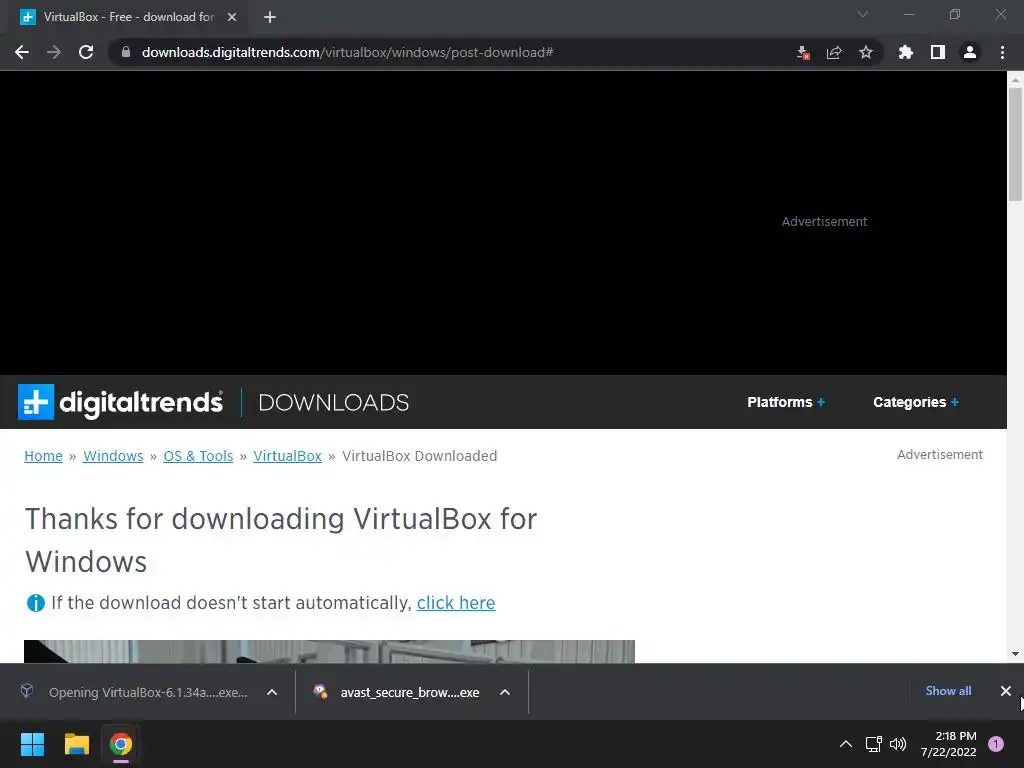The height and width of the screenshot is (768, 1024).
Task: Close the downloads bar
Action: [x=1006, y=691]
